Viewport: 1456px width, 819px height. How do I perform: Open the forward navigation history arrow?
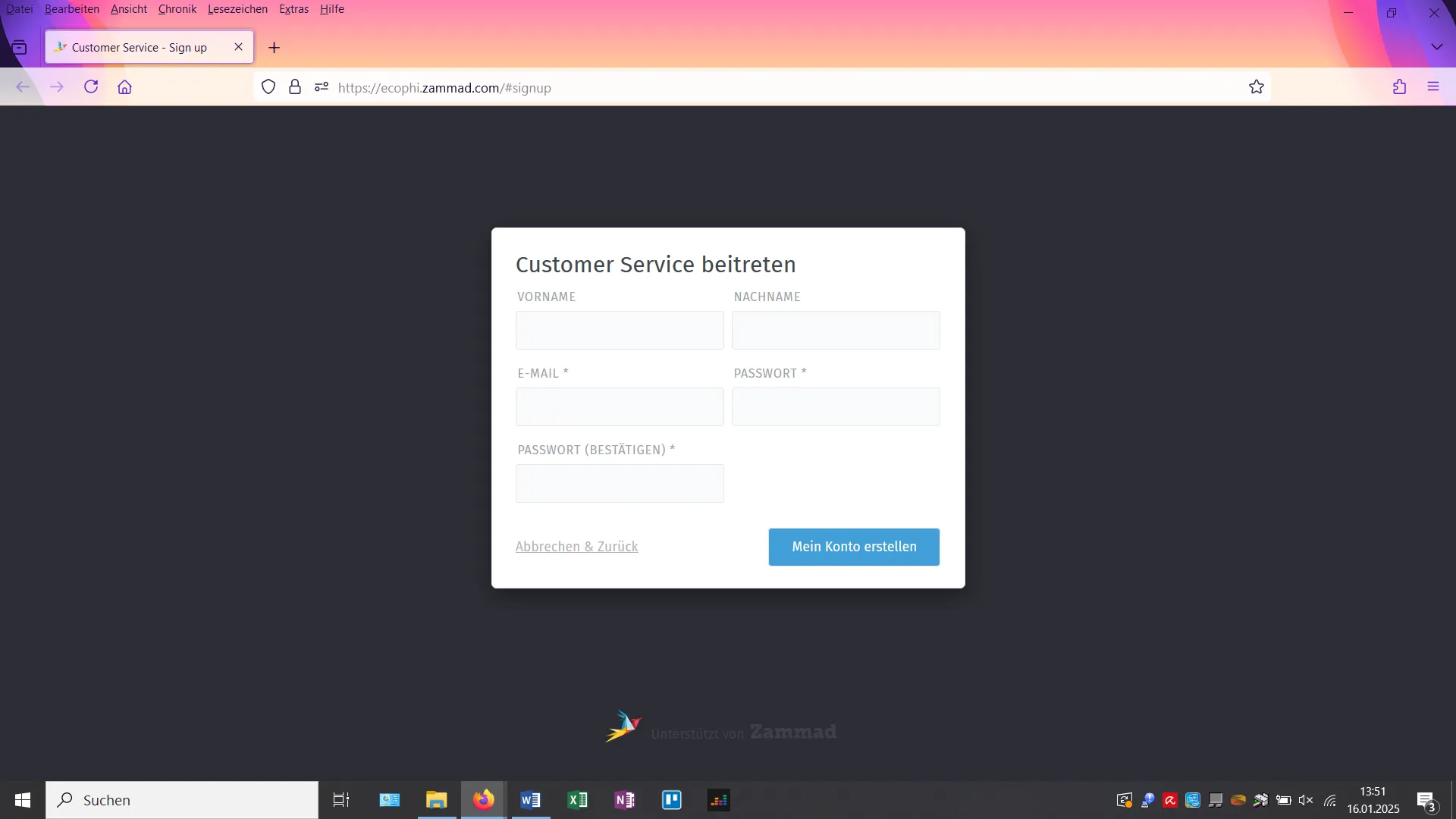coord(57,86)
